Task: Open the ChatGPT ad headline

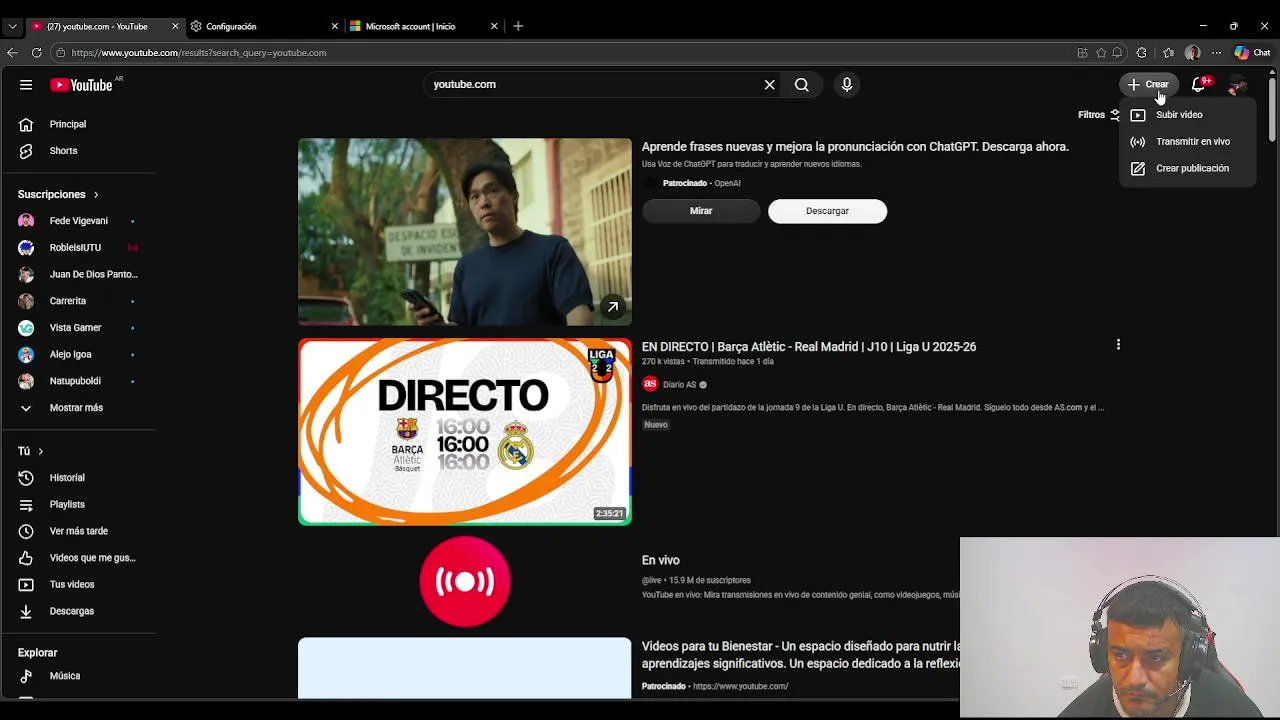Action: pos(855,147)
